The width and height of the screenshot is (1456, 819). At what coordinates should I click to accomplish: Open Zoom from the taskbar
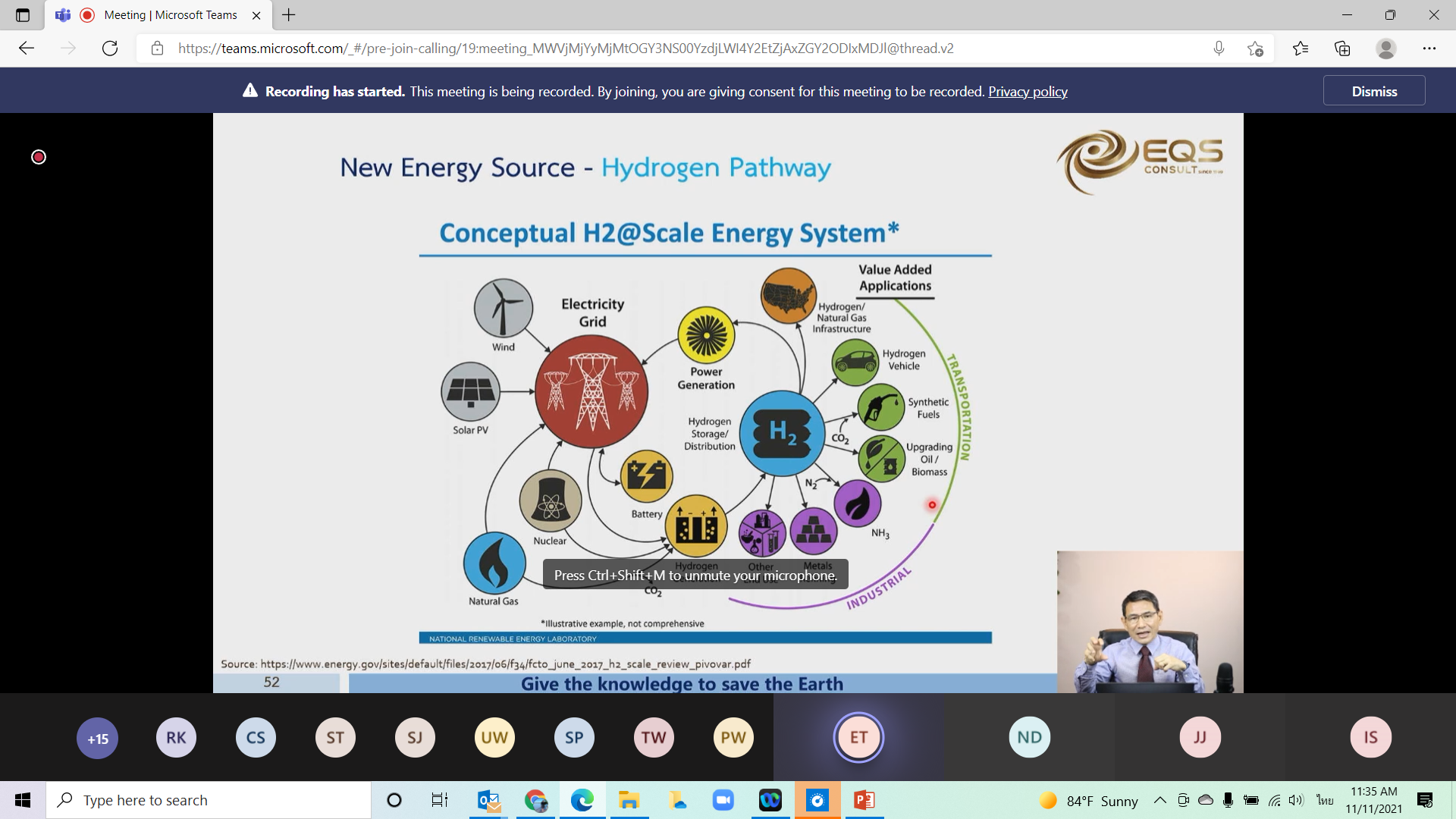pos(723,800)
